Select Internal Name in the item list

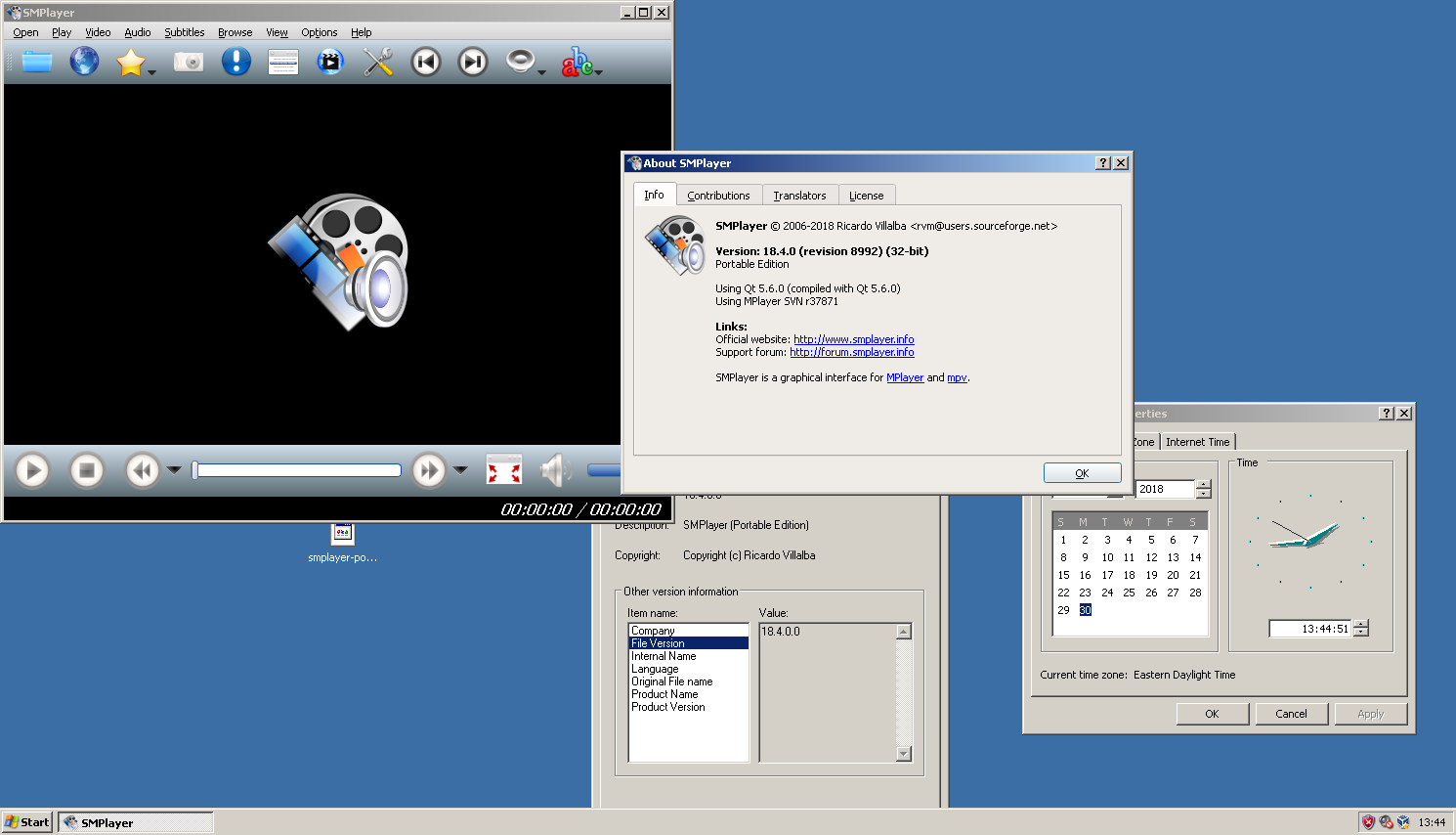point(688,656)
